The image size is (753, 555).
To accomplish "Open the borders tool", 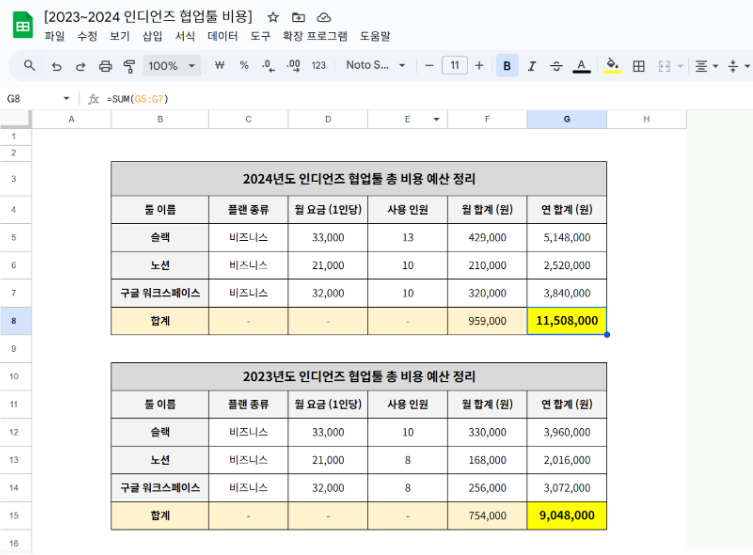I will pos(638,66).
